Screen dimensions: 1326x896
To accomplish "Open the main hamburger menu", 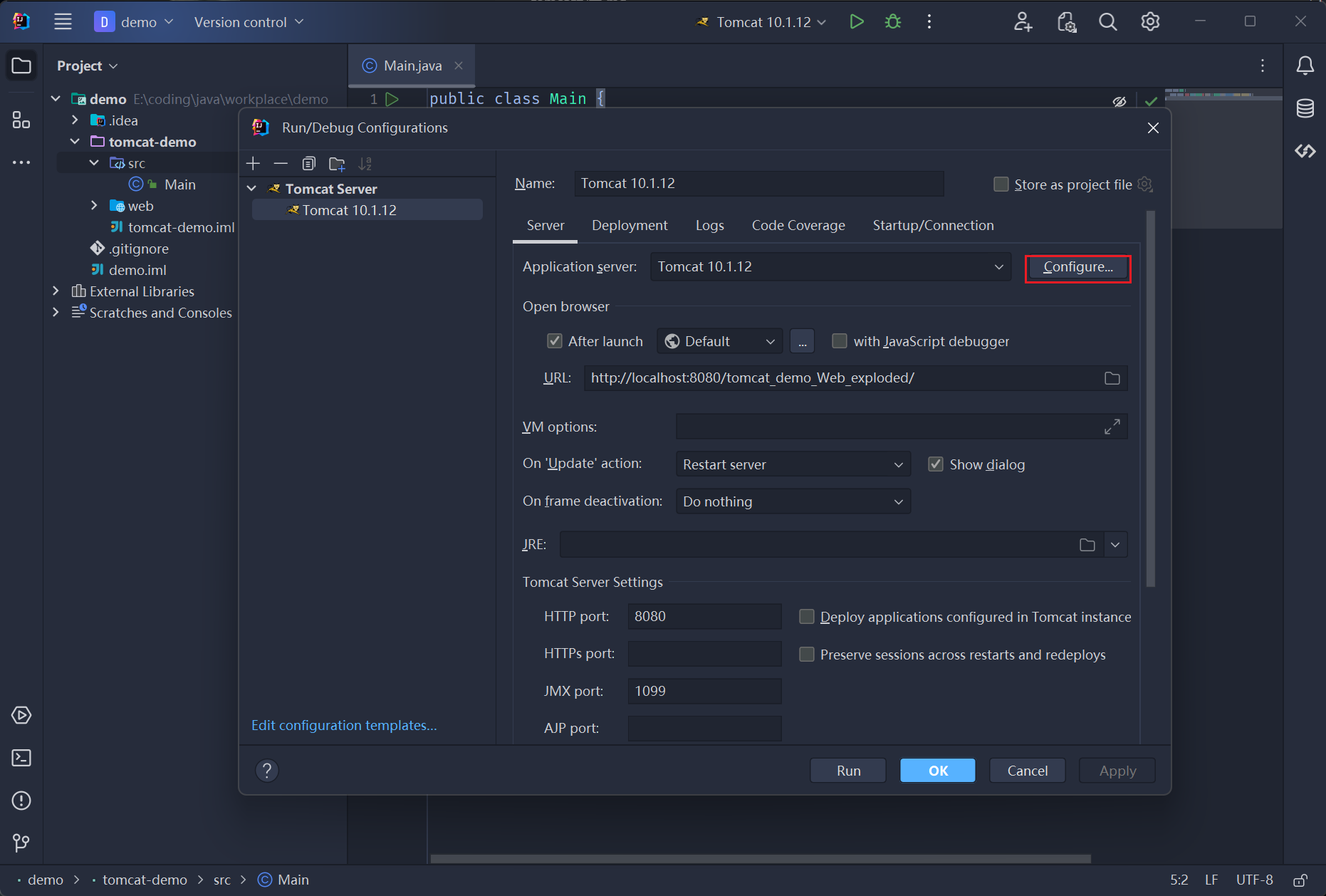I will click(x=63, y=22).
